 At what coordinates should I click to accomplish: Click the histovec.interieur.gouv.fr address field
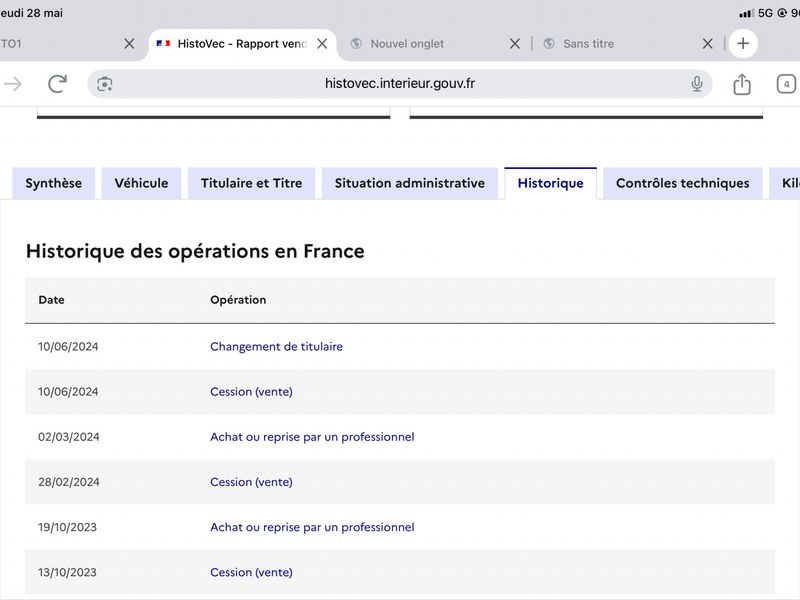(399, 84)
